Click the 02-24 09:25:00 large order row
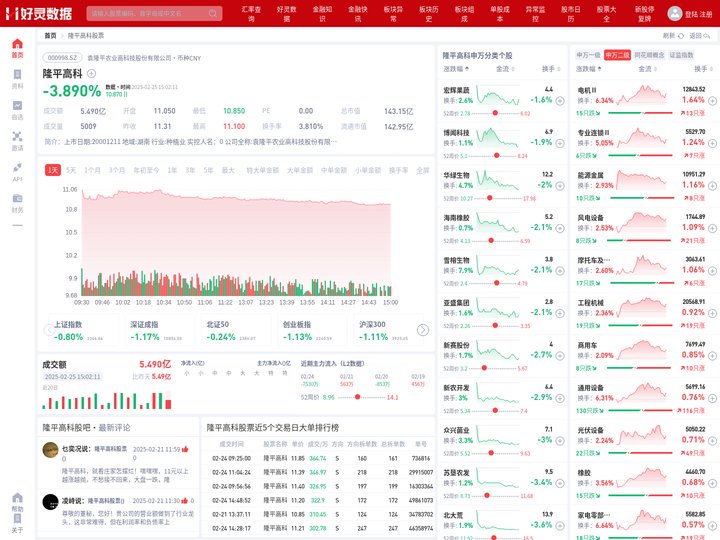The image size is (720, 540). click(x=319, y=458)
